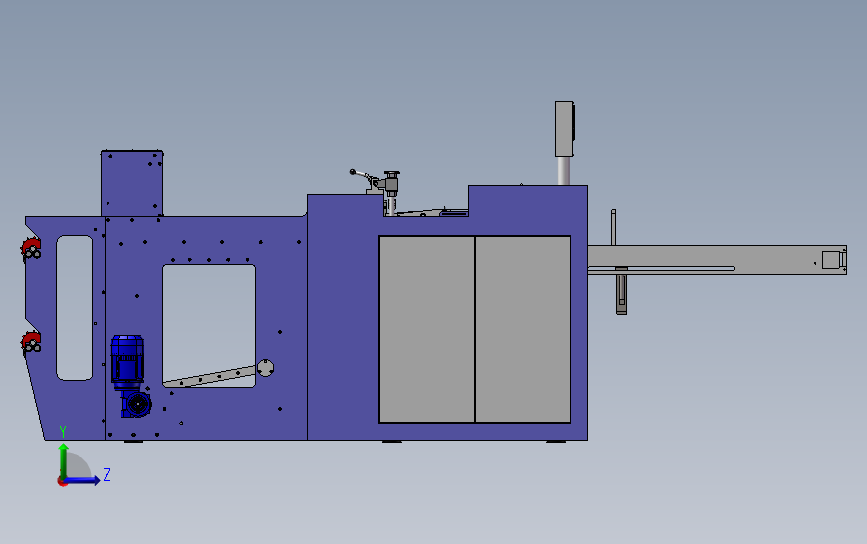This screenshot has width=867, height=544.
Task: Click the gray control box on the pole
Action: pyautogui.click(x=565, y=129)
